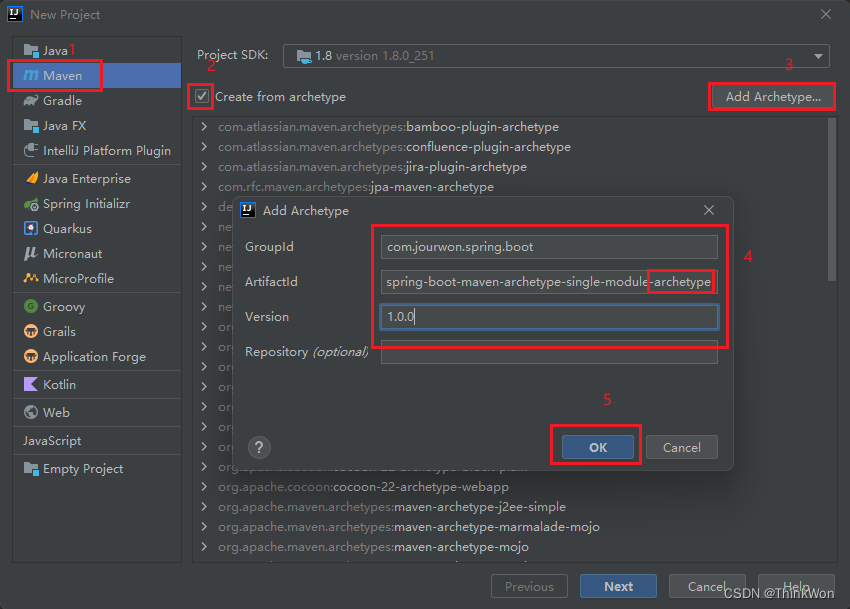850x609 pixels.
Task: Select the Groovy icon
Action: pyautogui.click(x=31, y=306)
